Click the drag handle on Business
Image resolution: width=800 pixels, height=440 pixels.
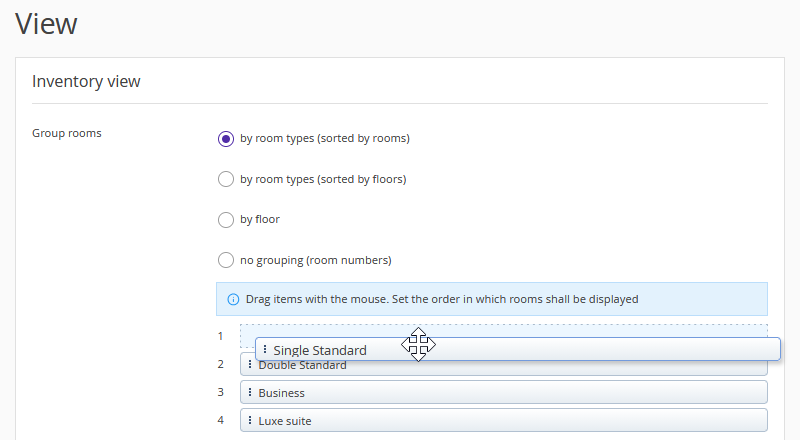click(250, 393)
